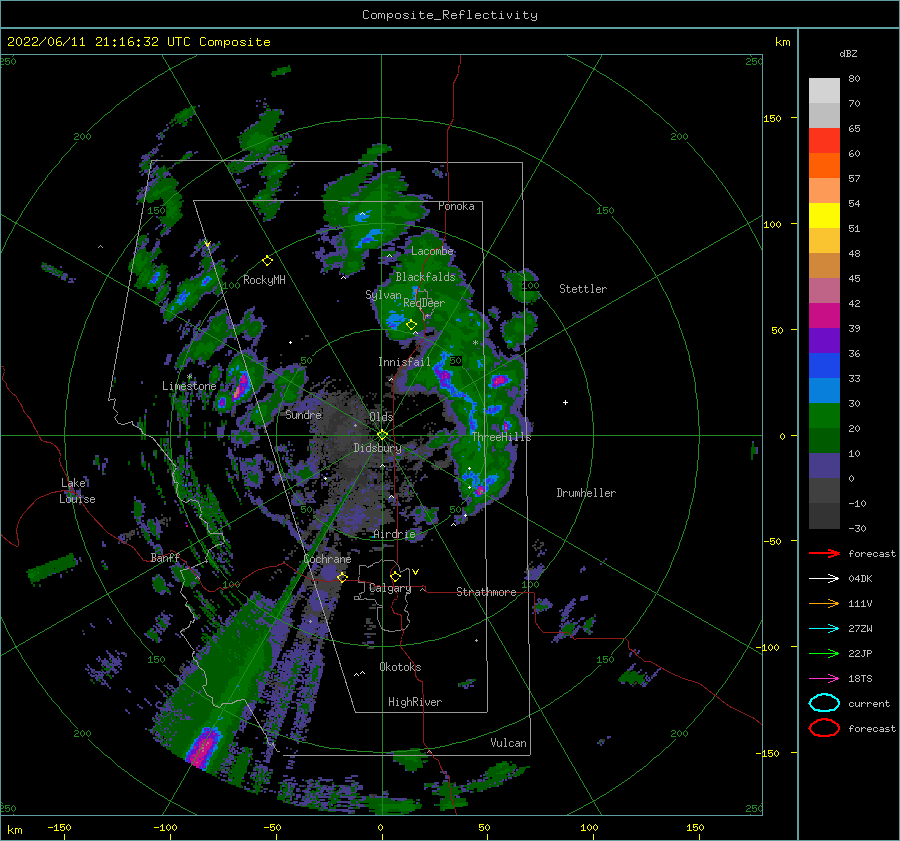Click the Sylvan label on the map

click(383, 295)
